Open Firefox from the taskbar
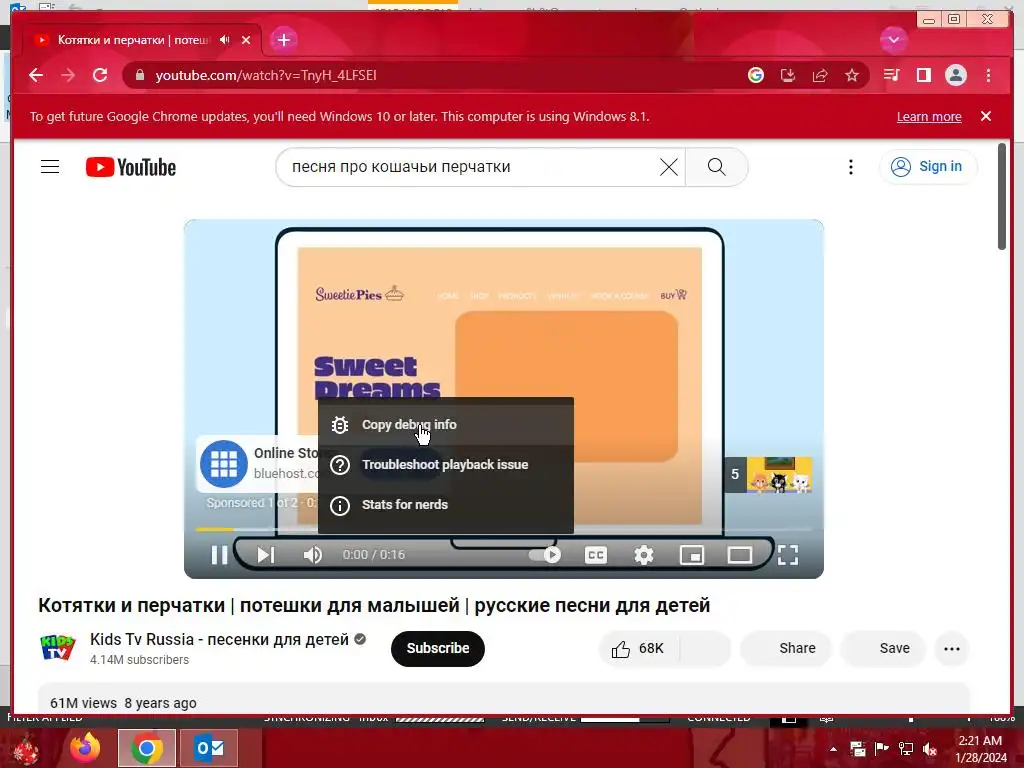This screenshot has height=768, width=1024. pyautogui.click(x=86, y=748)
